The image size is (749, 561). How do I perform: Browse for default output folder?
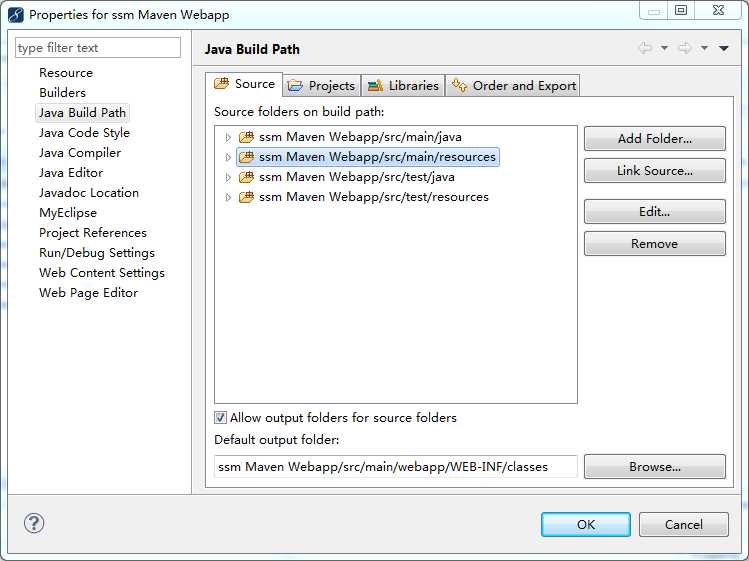655,466
